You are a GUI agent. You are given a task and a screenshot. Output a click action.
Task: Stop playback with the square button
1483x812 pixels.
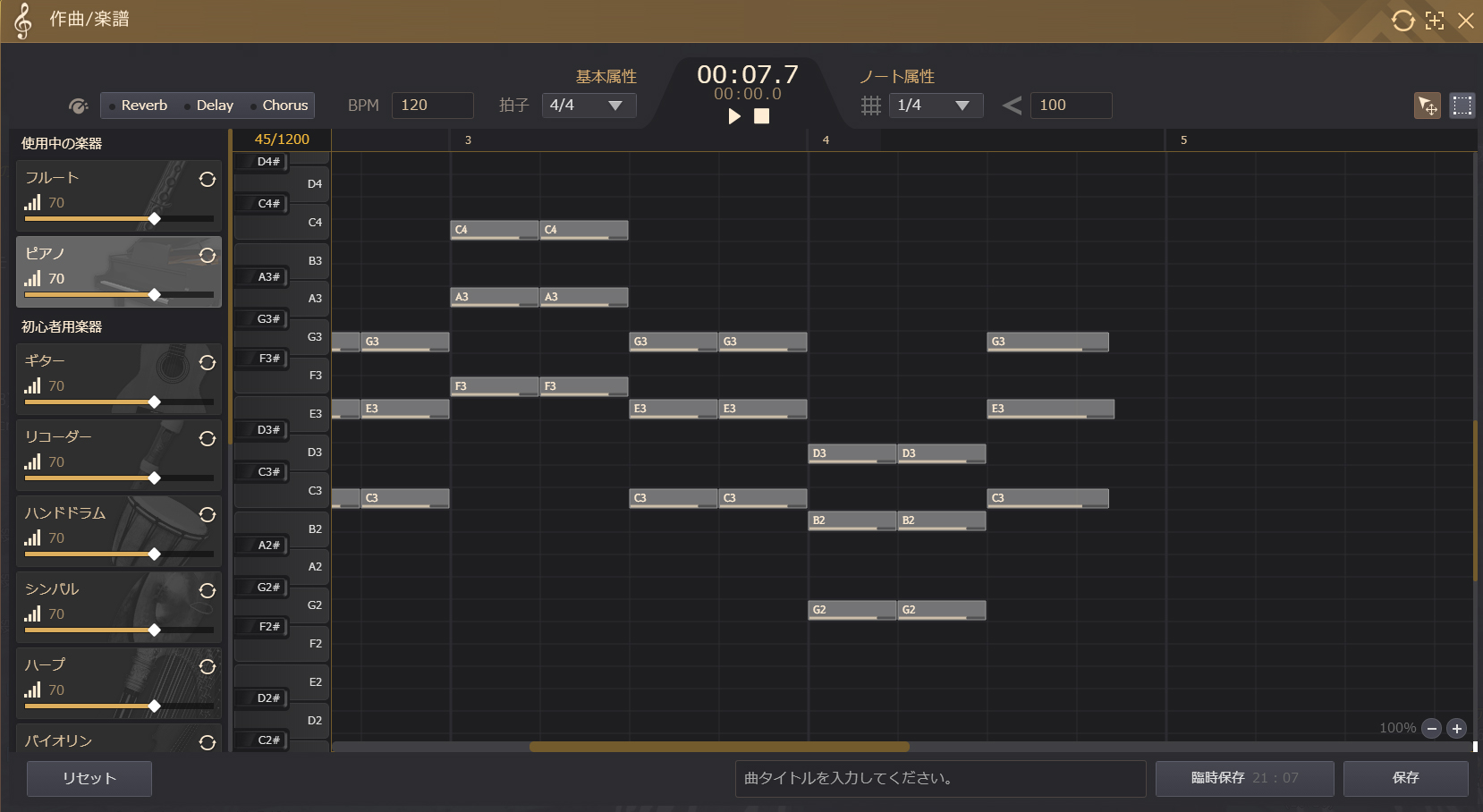761,116
